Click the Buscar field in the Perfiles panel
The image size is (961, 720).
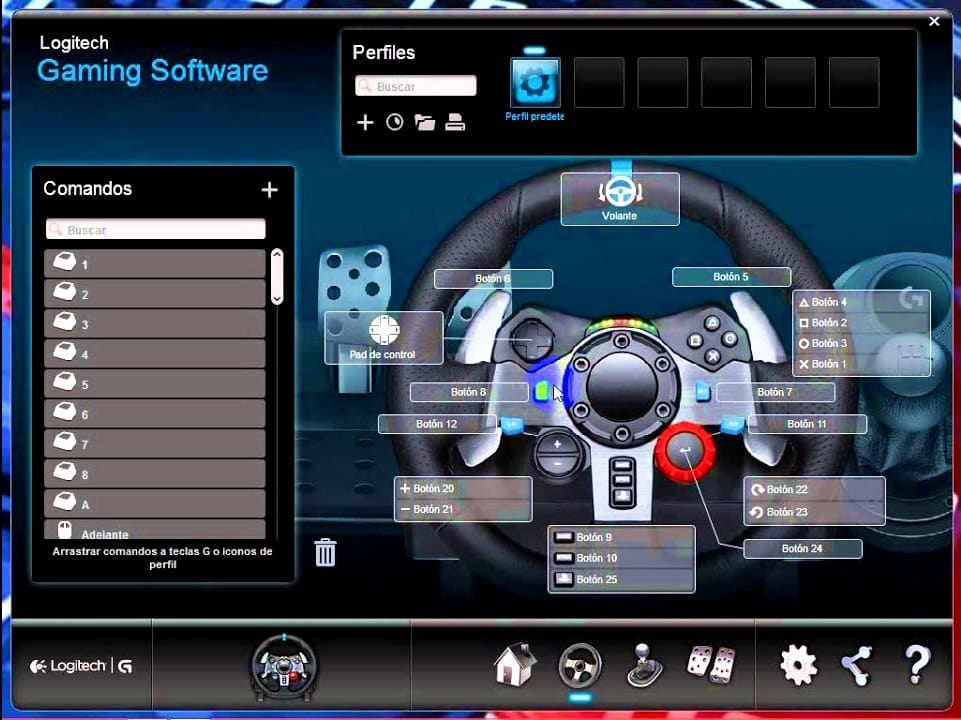point(415,85)
